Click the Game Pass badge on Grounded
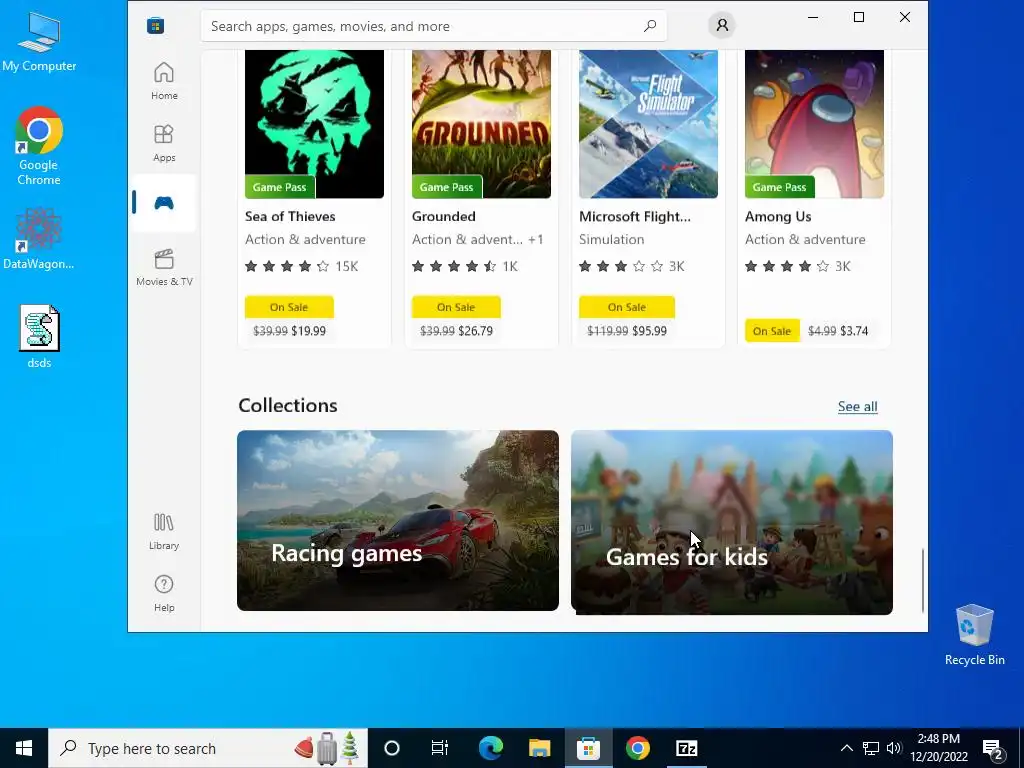Viewport: 1024px width, 768px height. point(447,187)
